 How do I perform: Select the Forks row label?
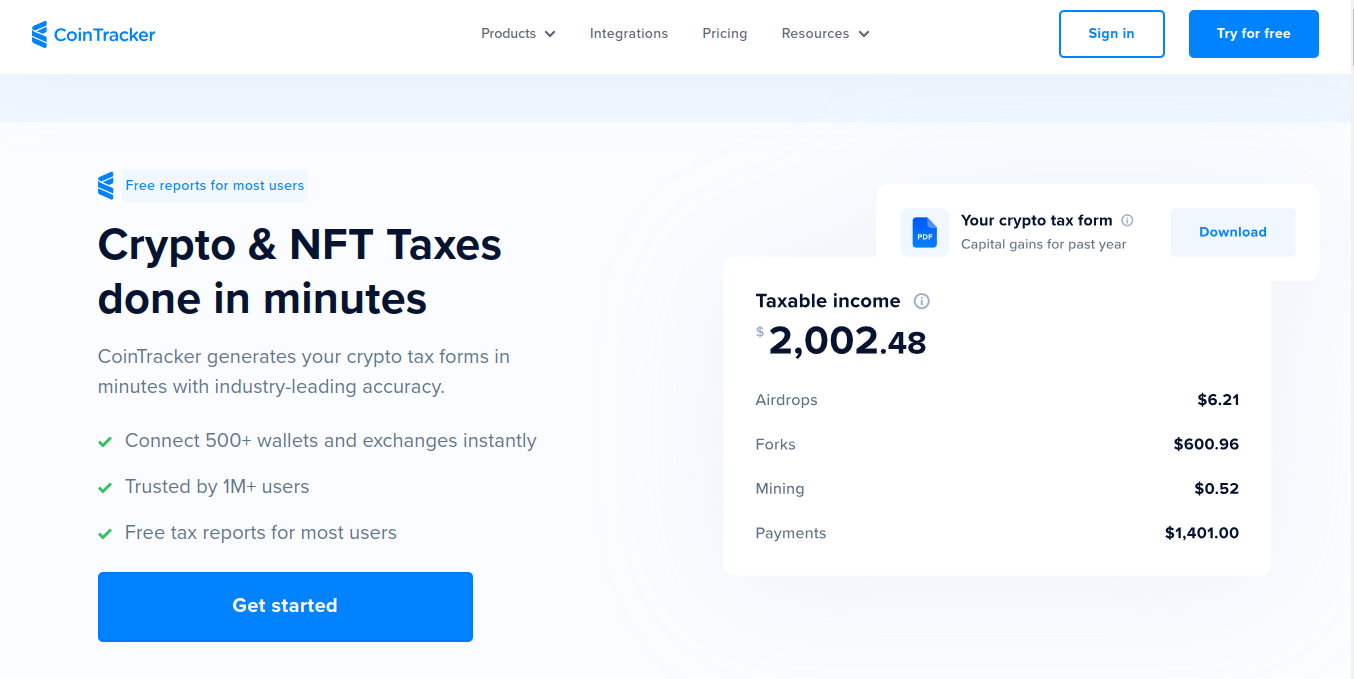point(776,444)
